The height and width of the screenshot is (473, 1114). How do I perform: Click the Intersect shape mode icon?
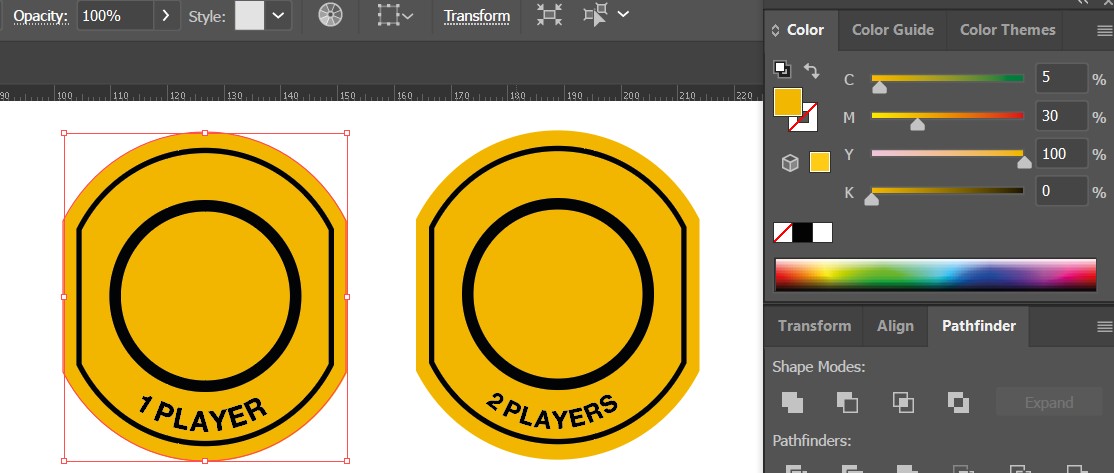pyautogui.click(x=903, y=403)
